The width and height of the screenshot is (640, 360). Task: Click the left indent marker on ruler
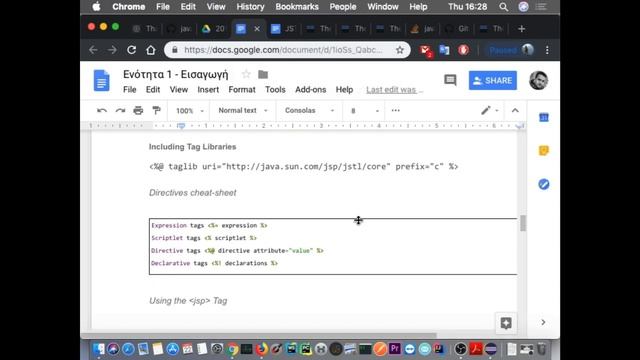pos(181,126)
